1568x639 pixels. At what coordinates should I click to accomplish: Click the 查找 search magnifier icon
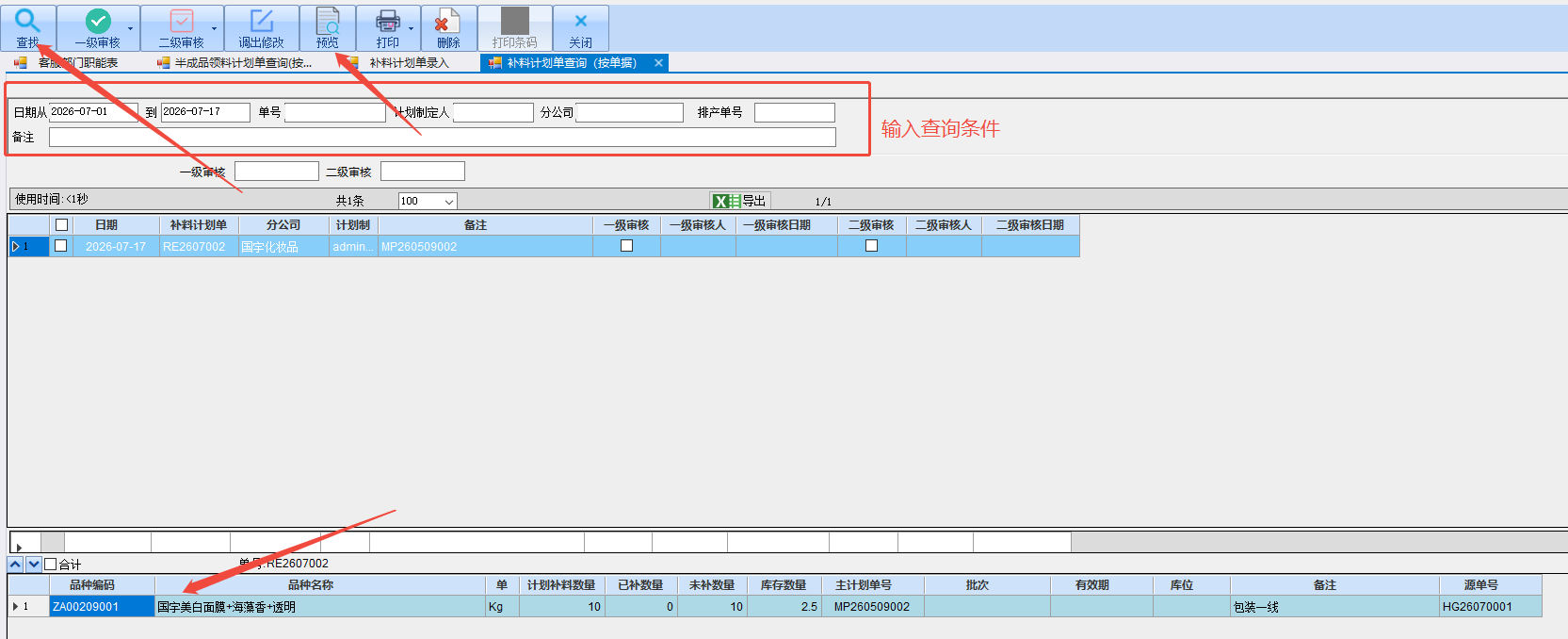pos(27,21)
